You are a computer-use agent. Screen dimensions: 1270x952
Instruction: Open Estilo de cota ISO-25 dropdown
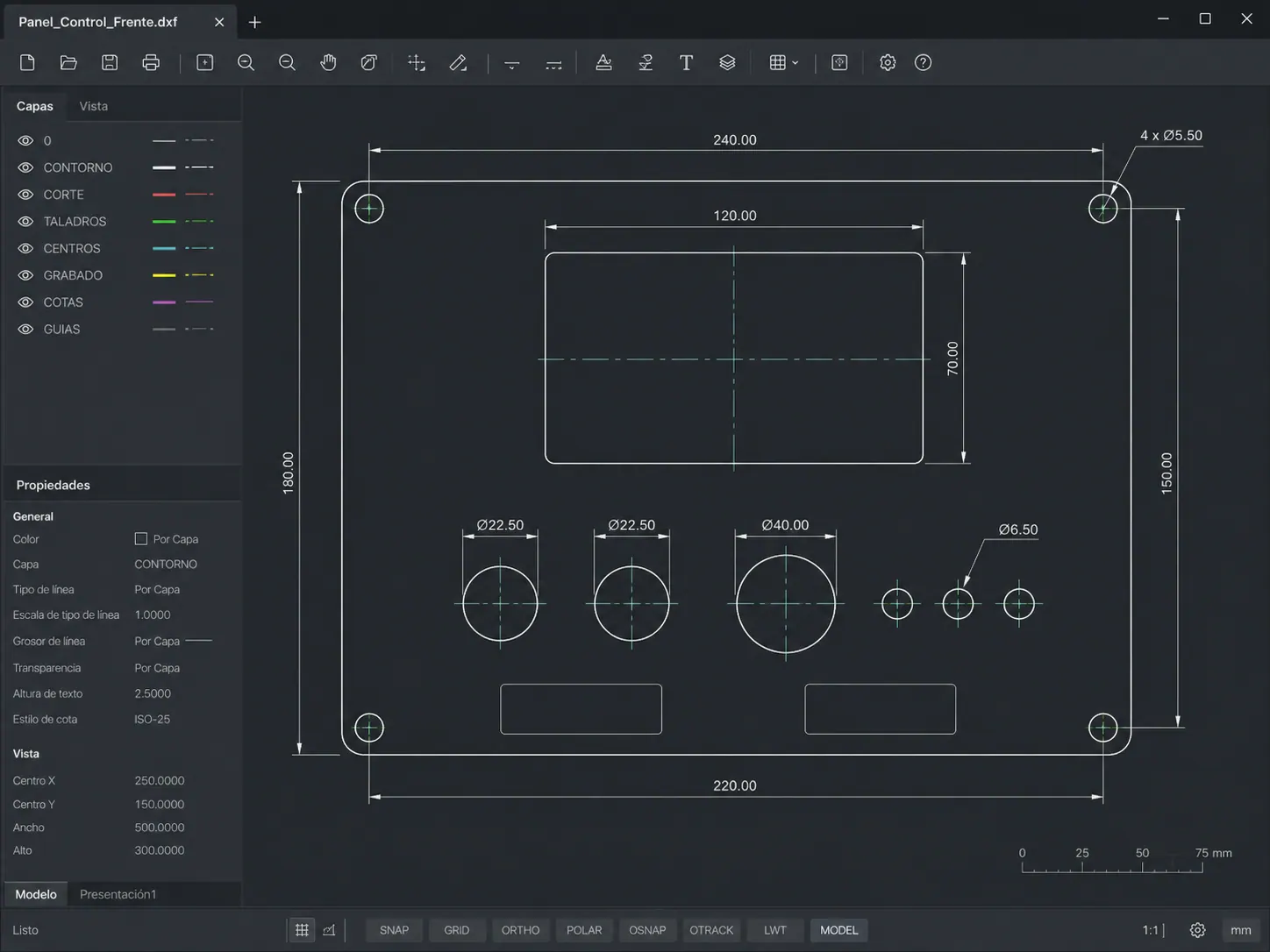[x=153, y=720]
